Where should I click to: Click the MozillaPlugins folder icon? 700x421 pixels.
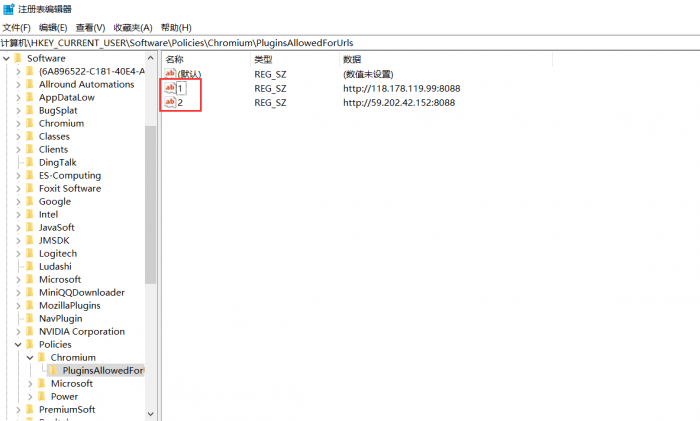30,305
